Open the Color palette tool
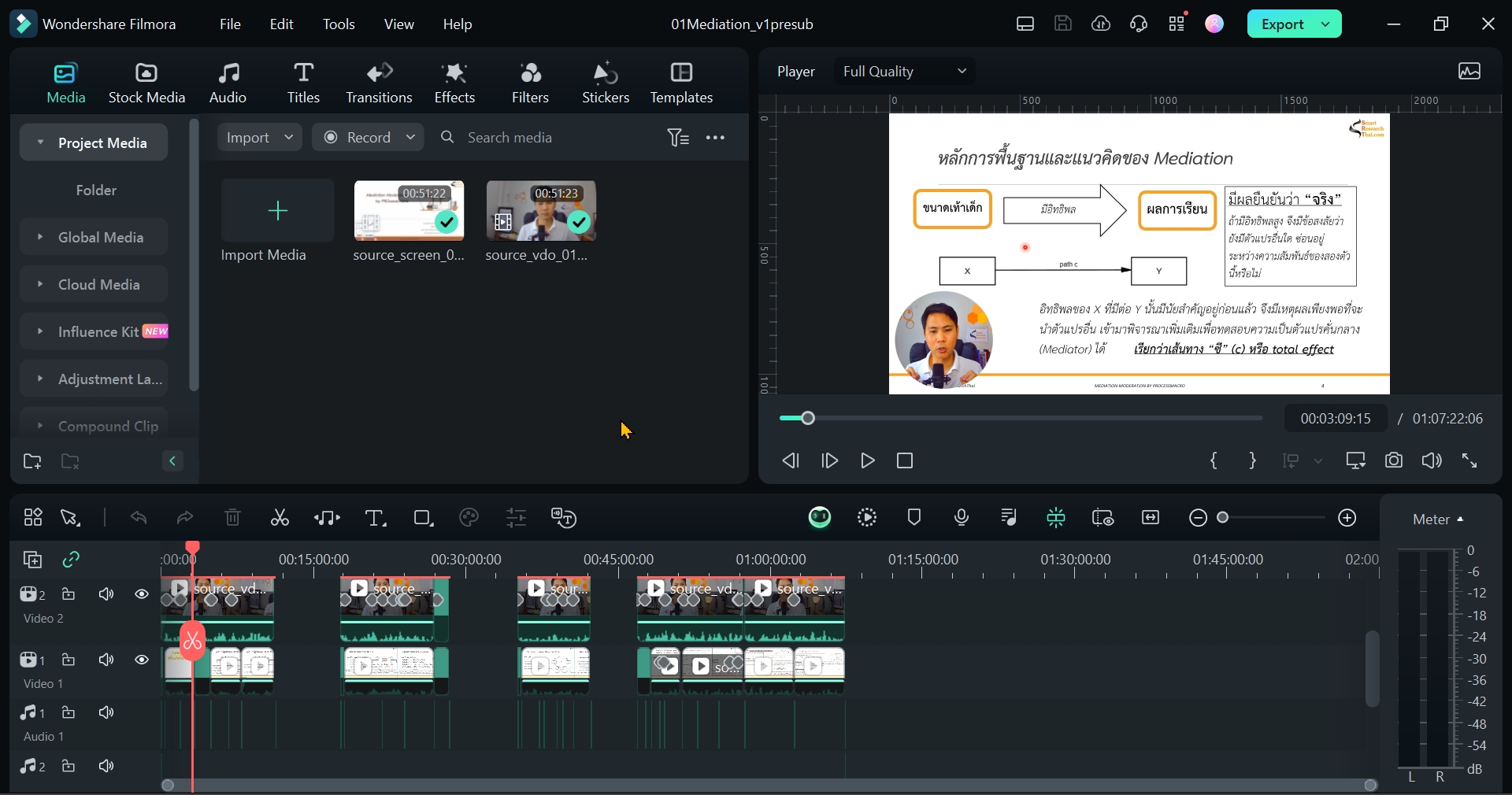The width and height of the screenshot is (1512, 795). click(469, 518)
